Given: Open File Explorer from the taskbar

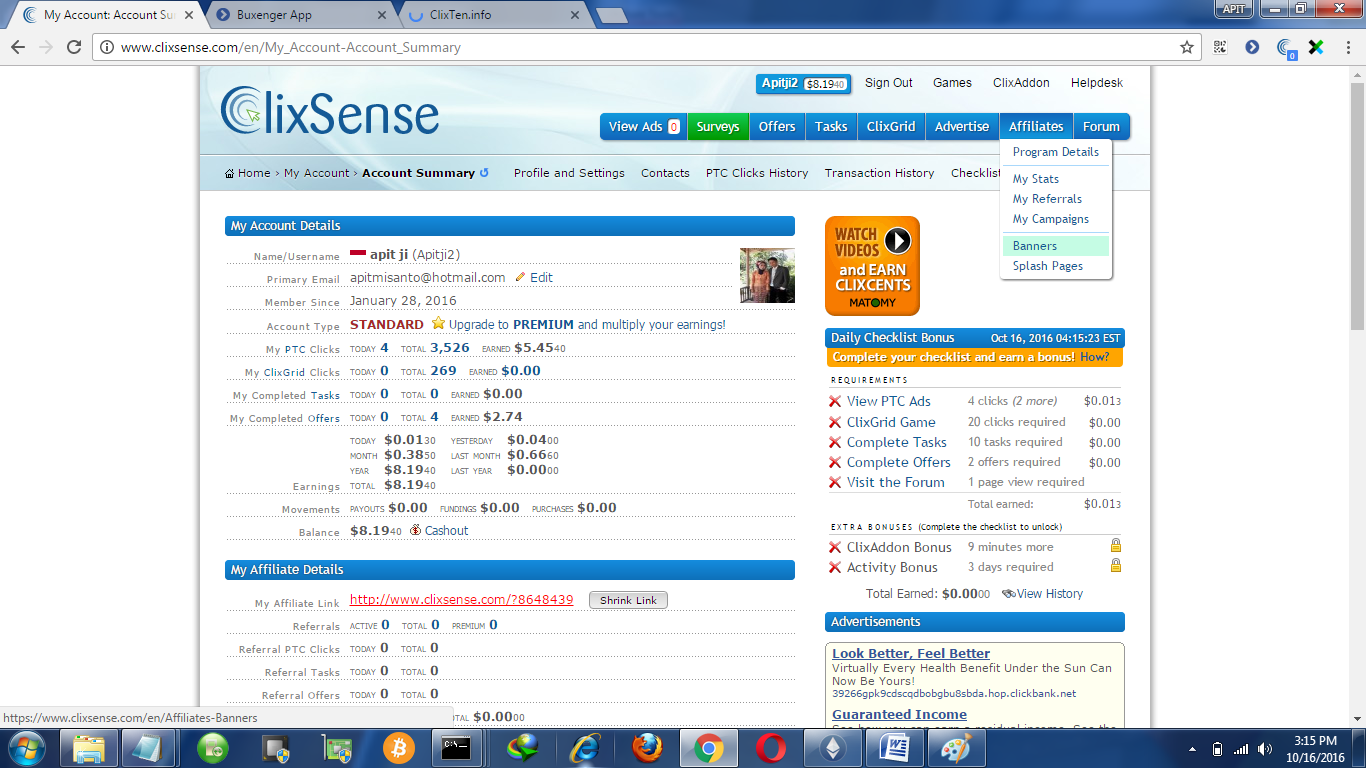Looking at the screenshot, I should coord(89,748).
